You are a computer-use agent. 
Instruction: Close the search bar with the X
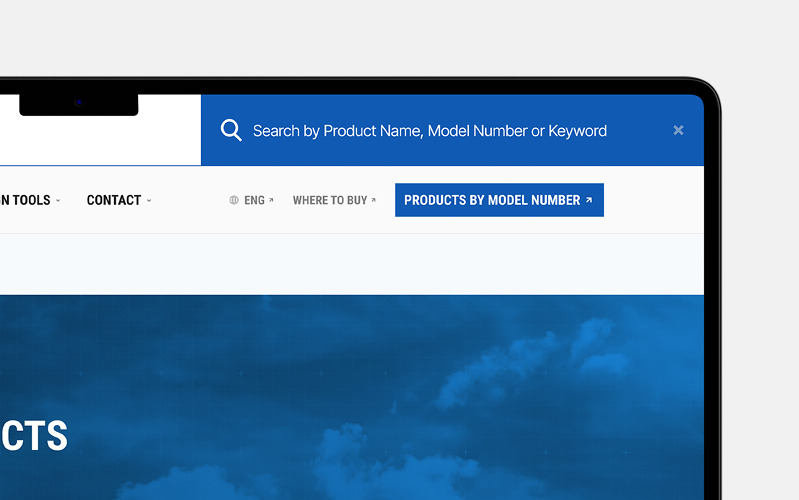pos(678,130)
